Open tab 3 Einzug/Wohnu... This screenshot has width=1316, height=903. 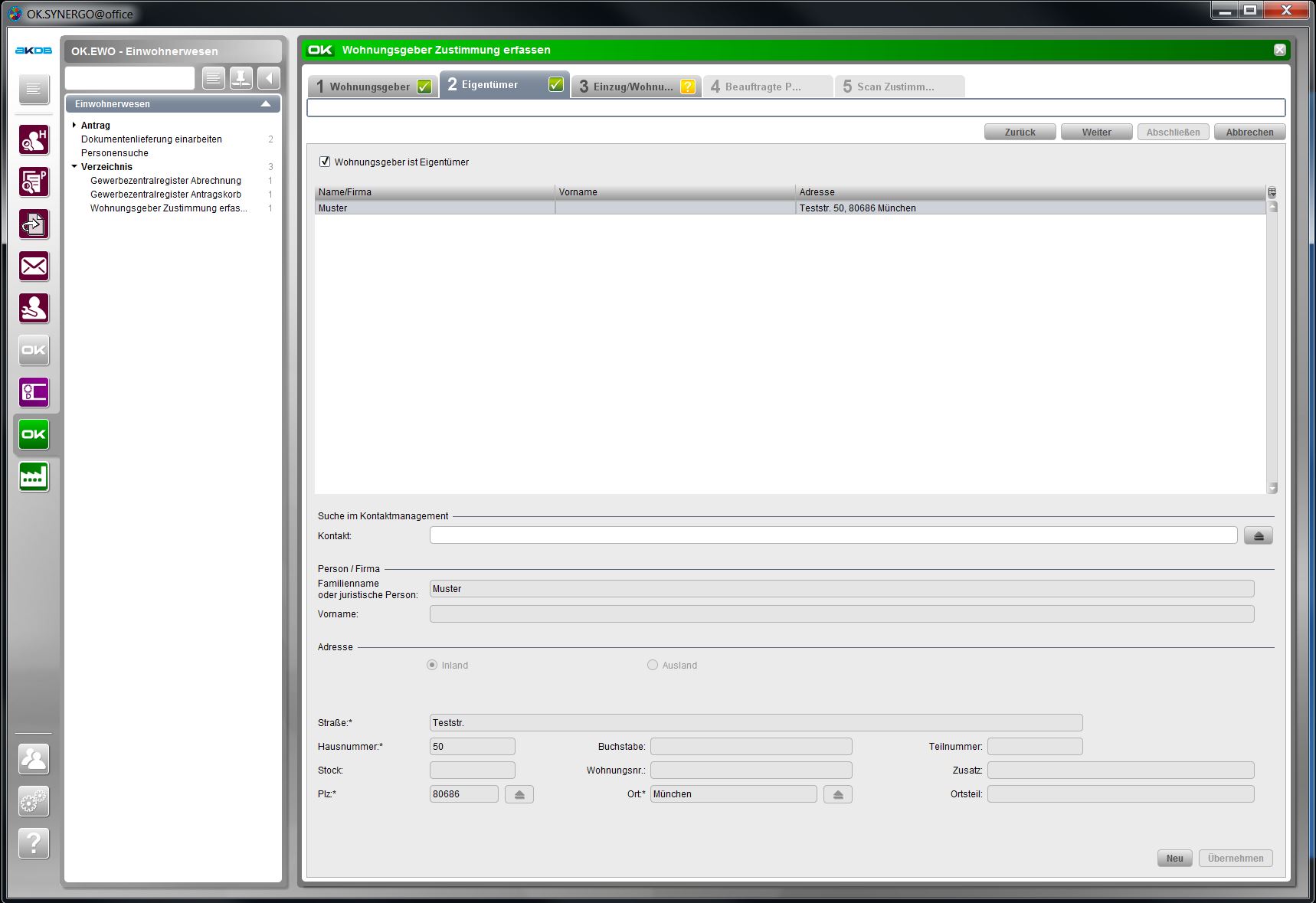(635, 87)
